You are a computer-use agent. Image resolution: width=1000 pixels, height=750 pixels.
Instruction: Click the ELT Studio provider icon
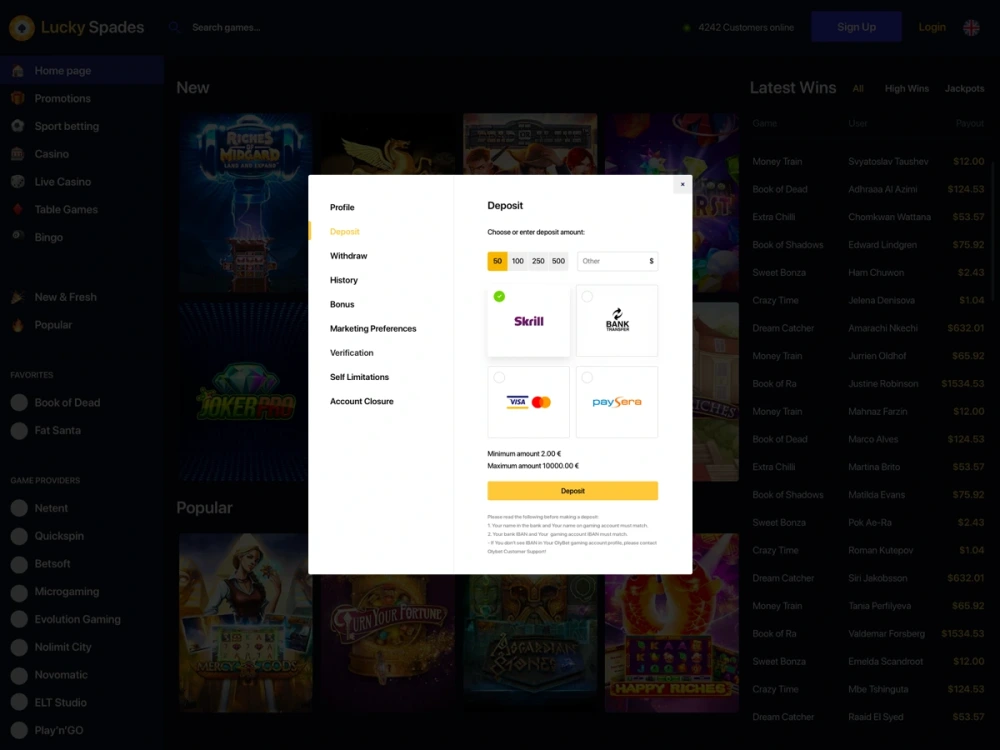tap(19, 703)
